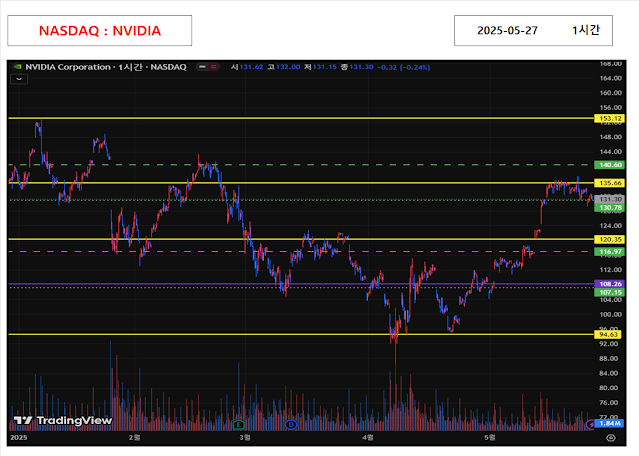
Task: Click the 104.00 price axis tick
Action: pos(610,300)
